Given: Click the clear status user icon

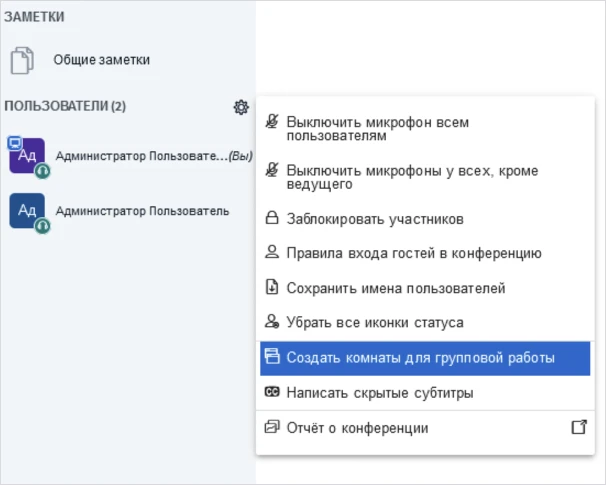Looking at the screenshot, I should point(272,321).
